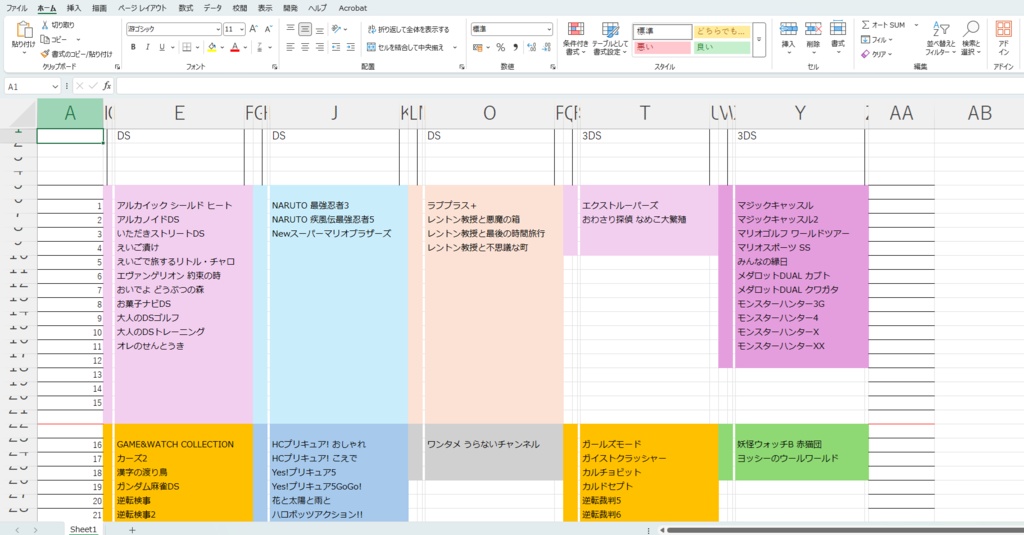Switch to the Insert (挿入) ribbon tab

pyautogui.click(x=74, y=8)
